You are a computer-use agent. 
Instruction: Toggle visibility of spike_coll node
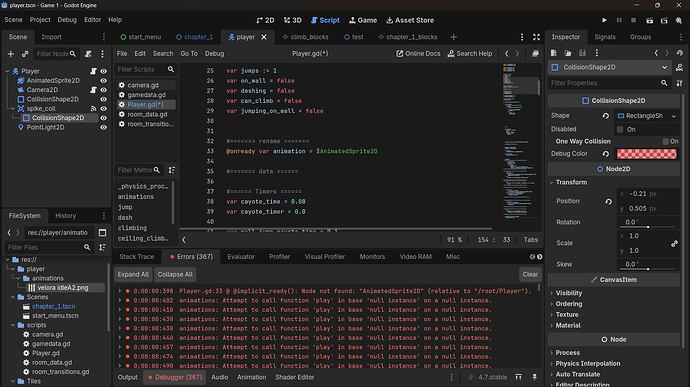(103, 108)
